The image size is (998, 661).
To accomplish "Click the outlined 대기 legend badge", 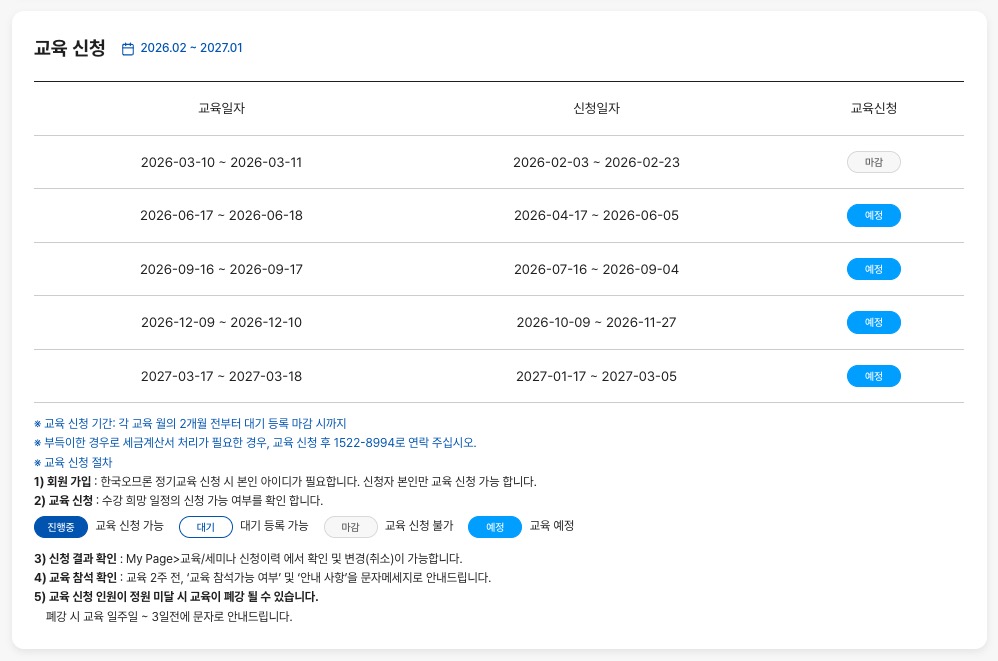I will 206,526.
